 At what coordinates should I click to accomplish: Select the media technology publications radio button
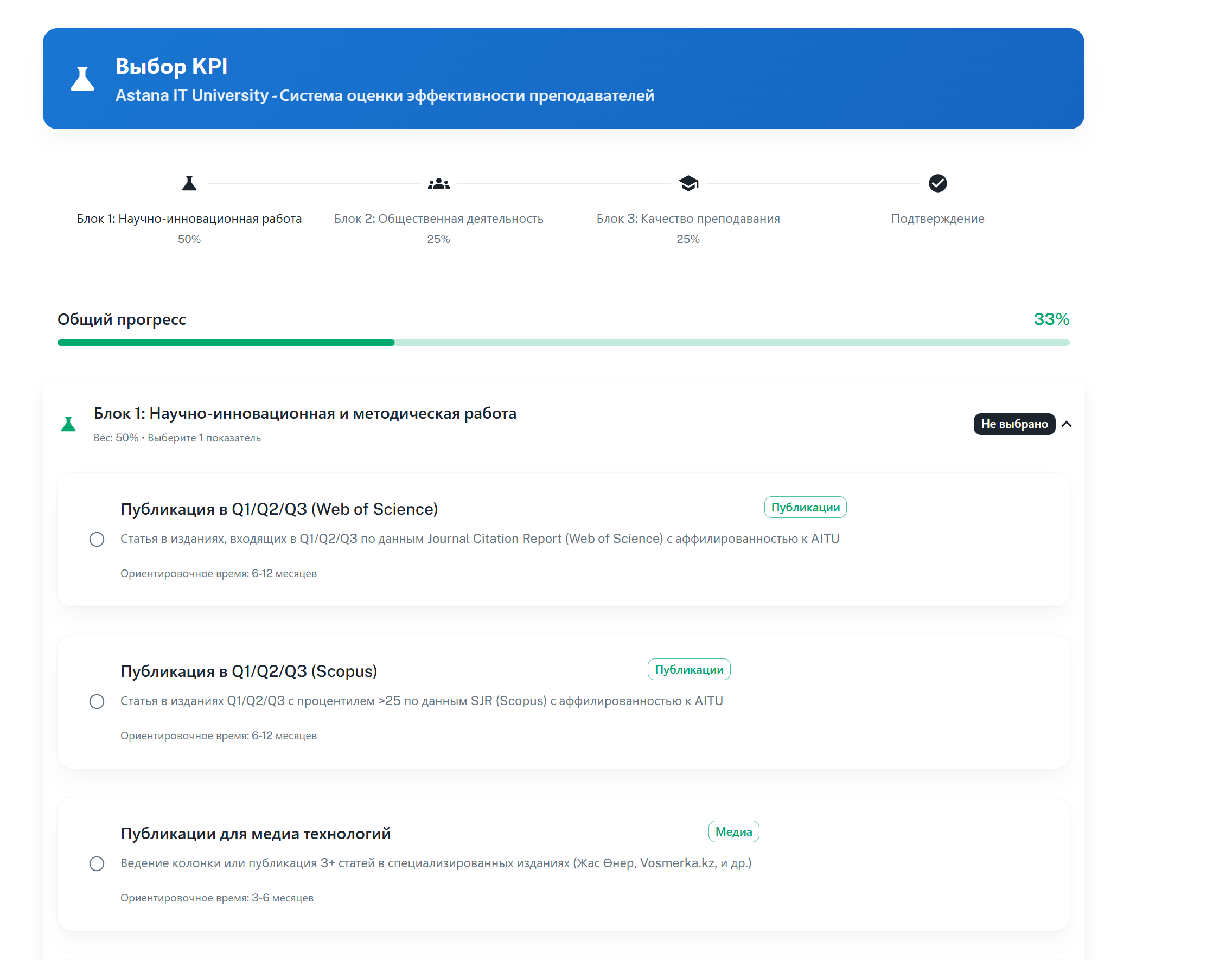pyautogui.click(x=97, y=863)
